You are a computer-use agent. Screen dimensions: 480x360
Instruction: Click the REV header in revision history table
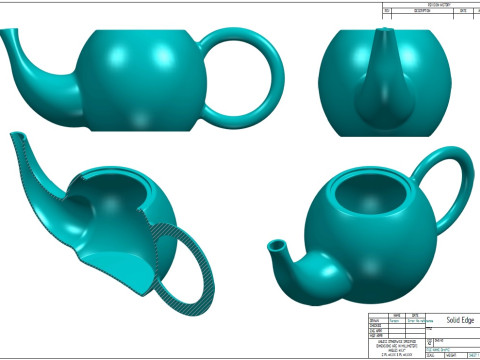(x=387, y=11)
